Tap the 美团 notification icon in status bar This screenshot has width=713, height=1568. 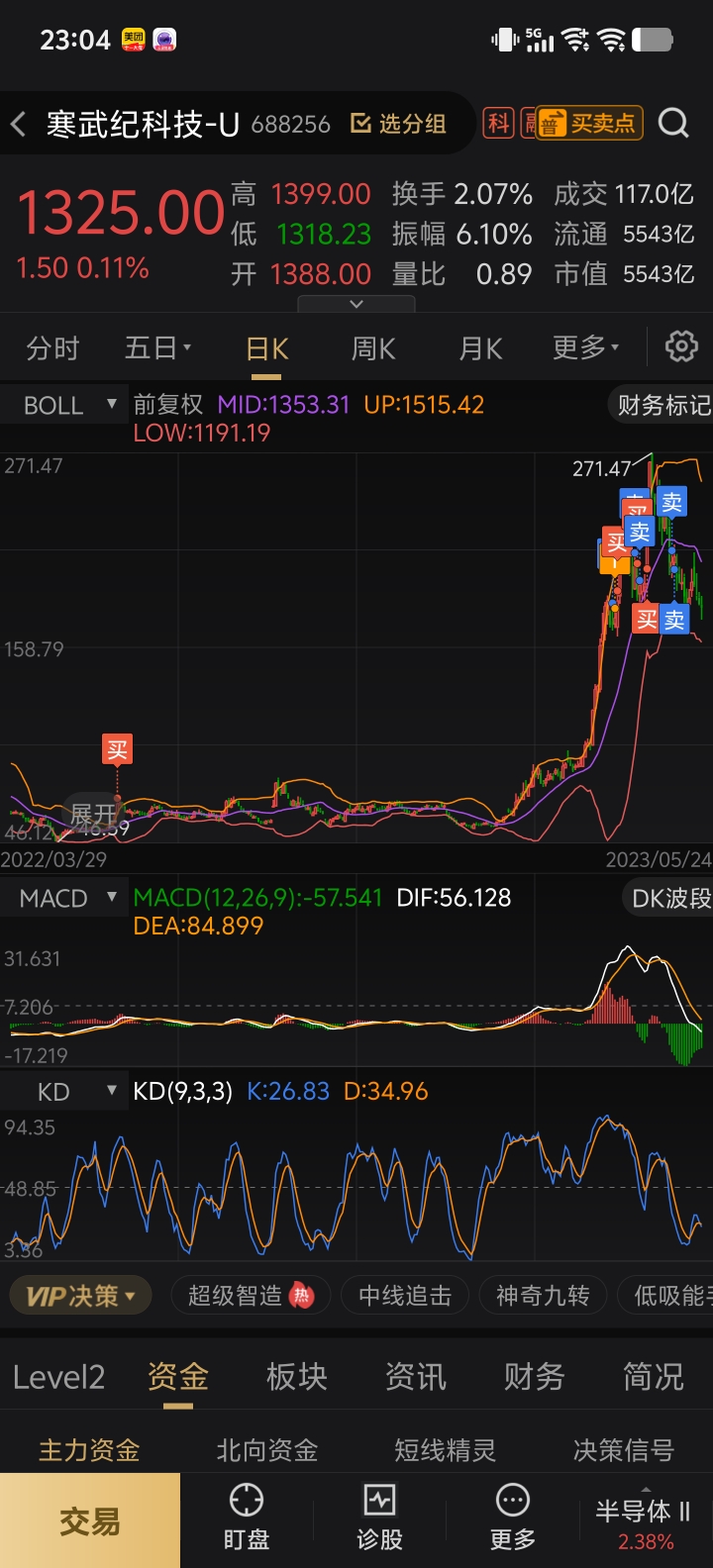[x=133, y=40]
